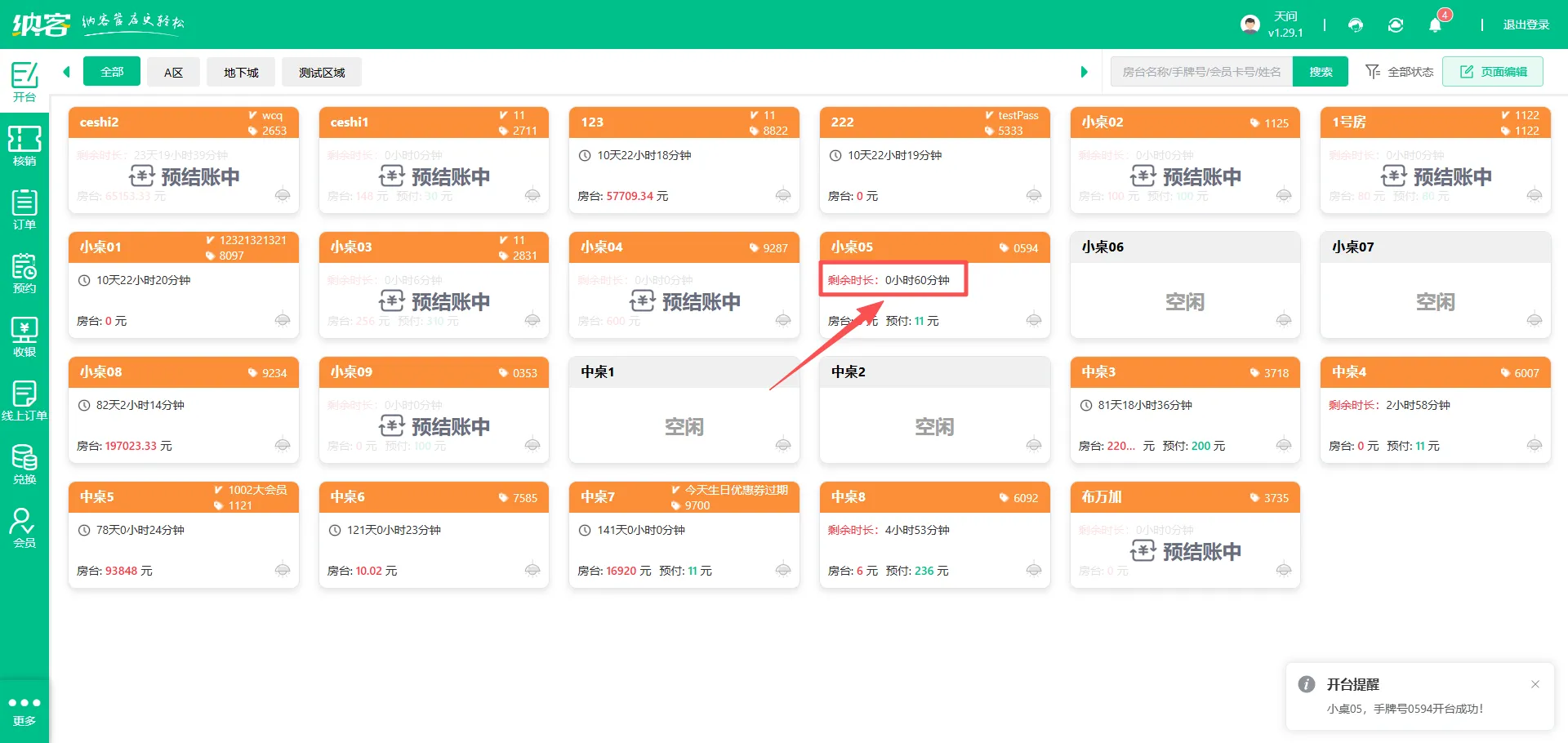
Task: Go to 预约 reservation in sidebar
Action: (24, 273)
